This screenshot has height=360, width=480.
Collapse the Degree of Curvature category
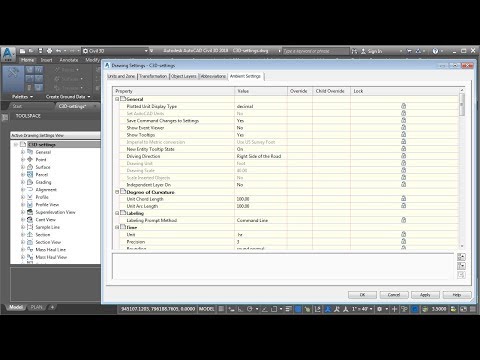[x=117, y=192]
